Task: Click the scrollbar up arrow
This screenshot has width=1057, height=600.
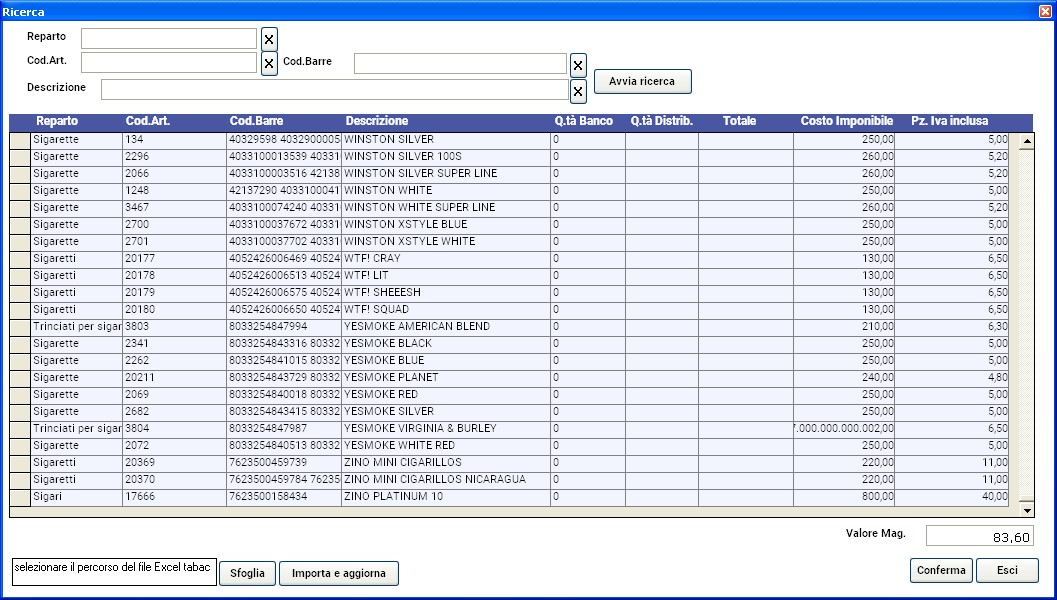Action: click(1025, 141)
